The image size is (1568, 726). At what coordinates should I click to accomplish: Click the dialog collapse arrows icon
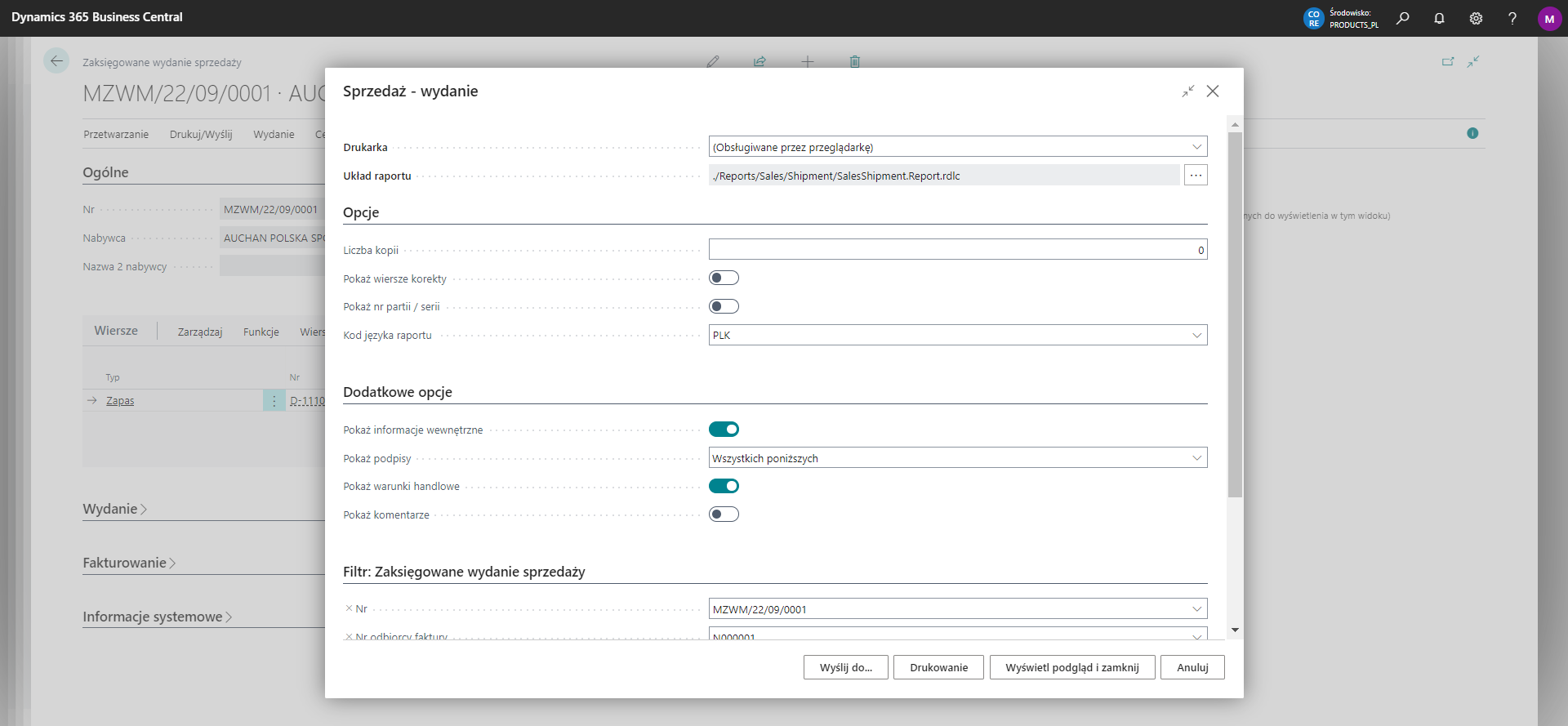(x=1188, y=91)
